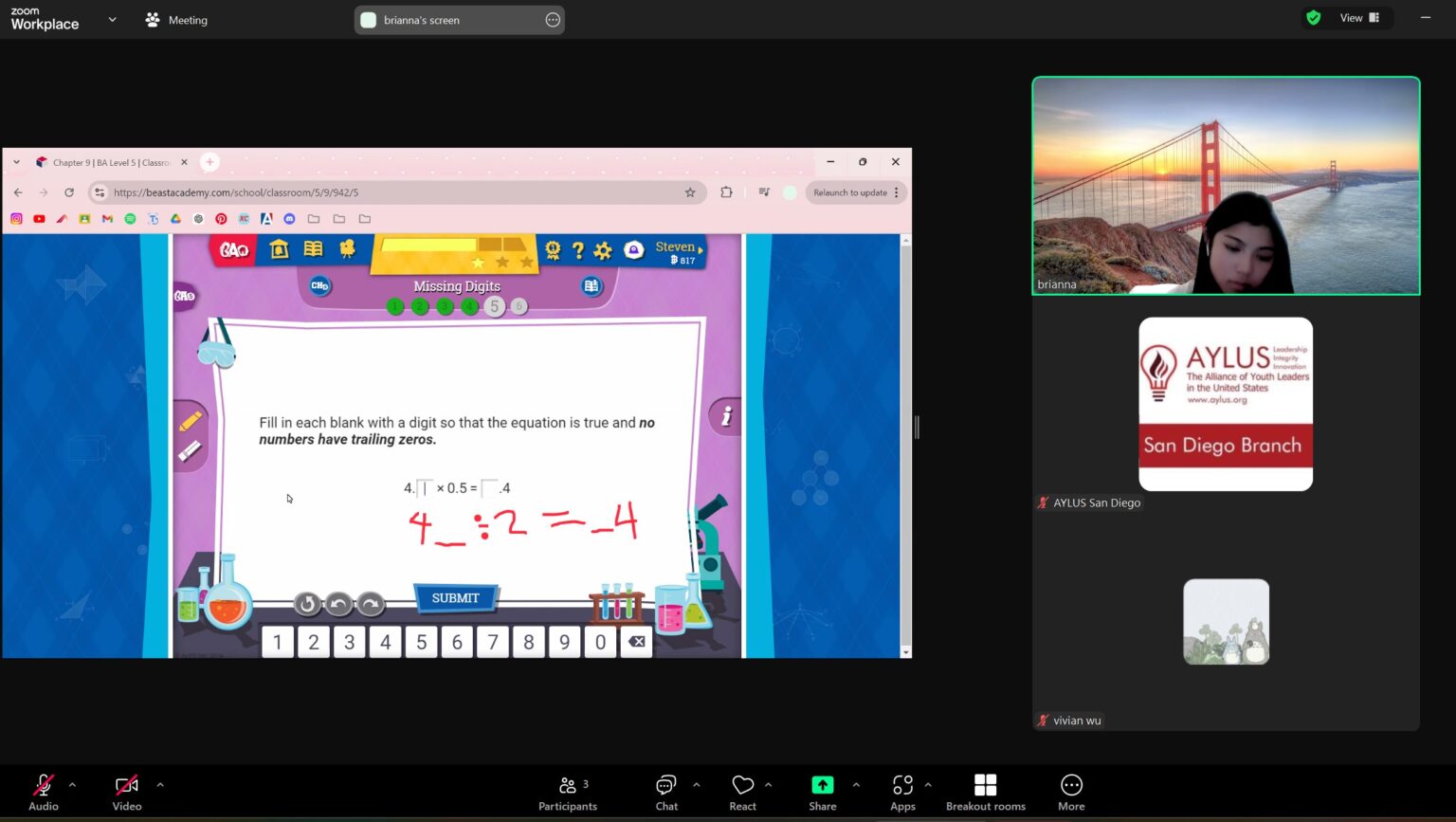
Task: Click the purple chapter tab at edge
Action: 185,296
